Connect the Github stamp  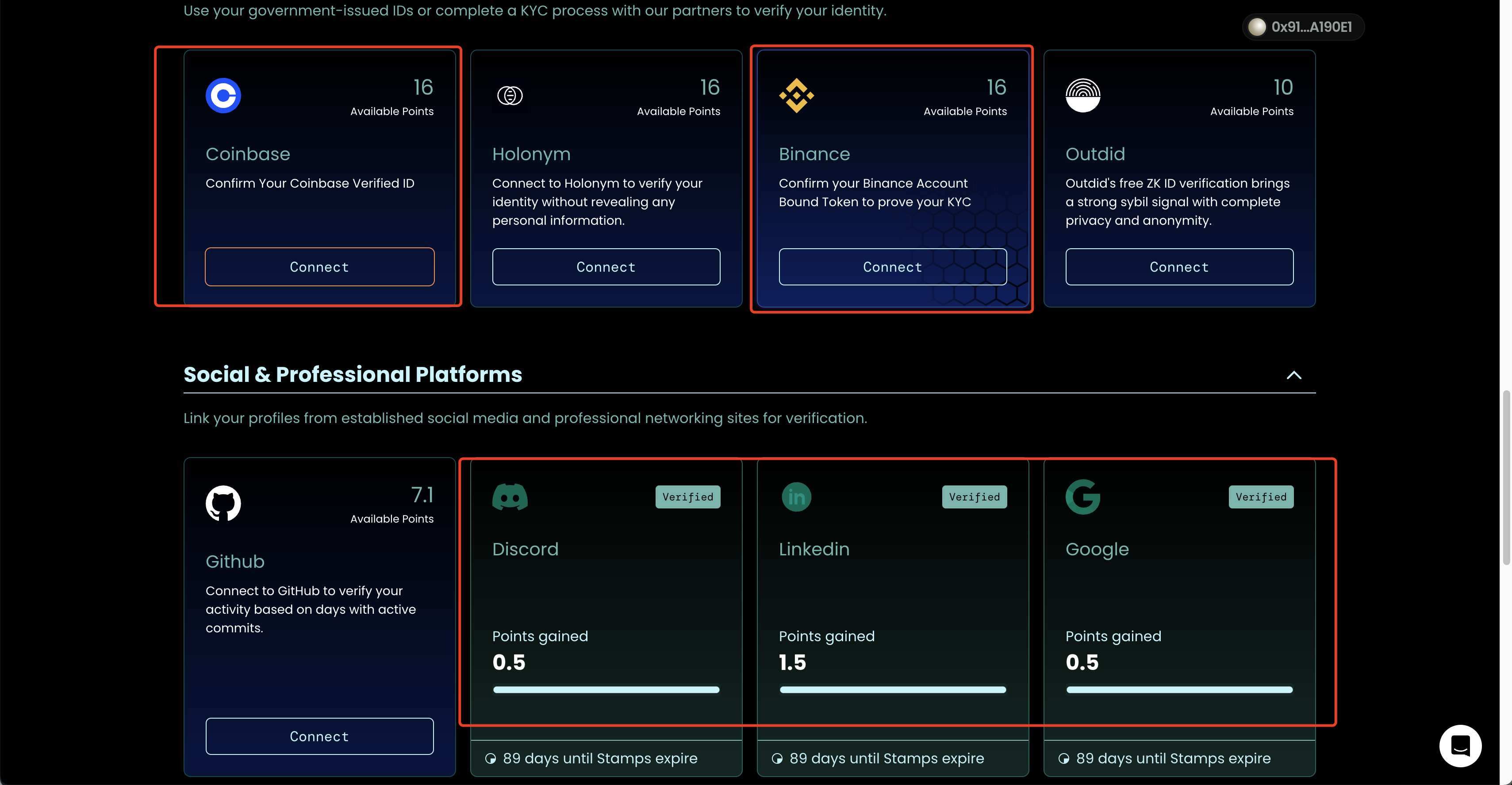[319, 736]
